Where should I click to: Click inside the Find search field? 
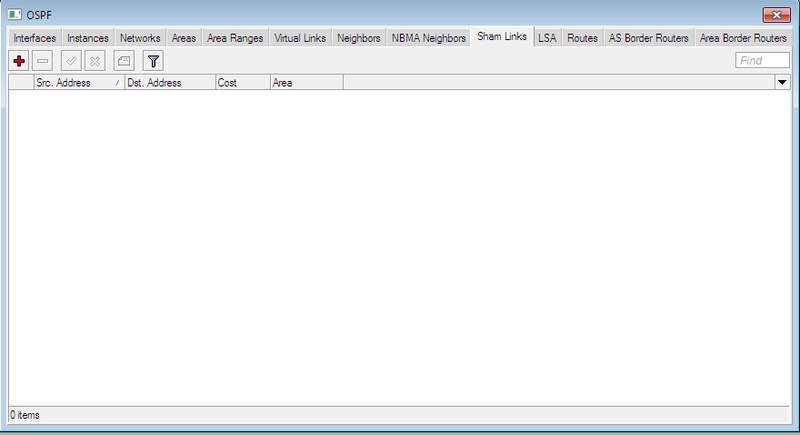762,60
